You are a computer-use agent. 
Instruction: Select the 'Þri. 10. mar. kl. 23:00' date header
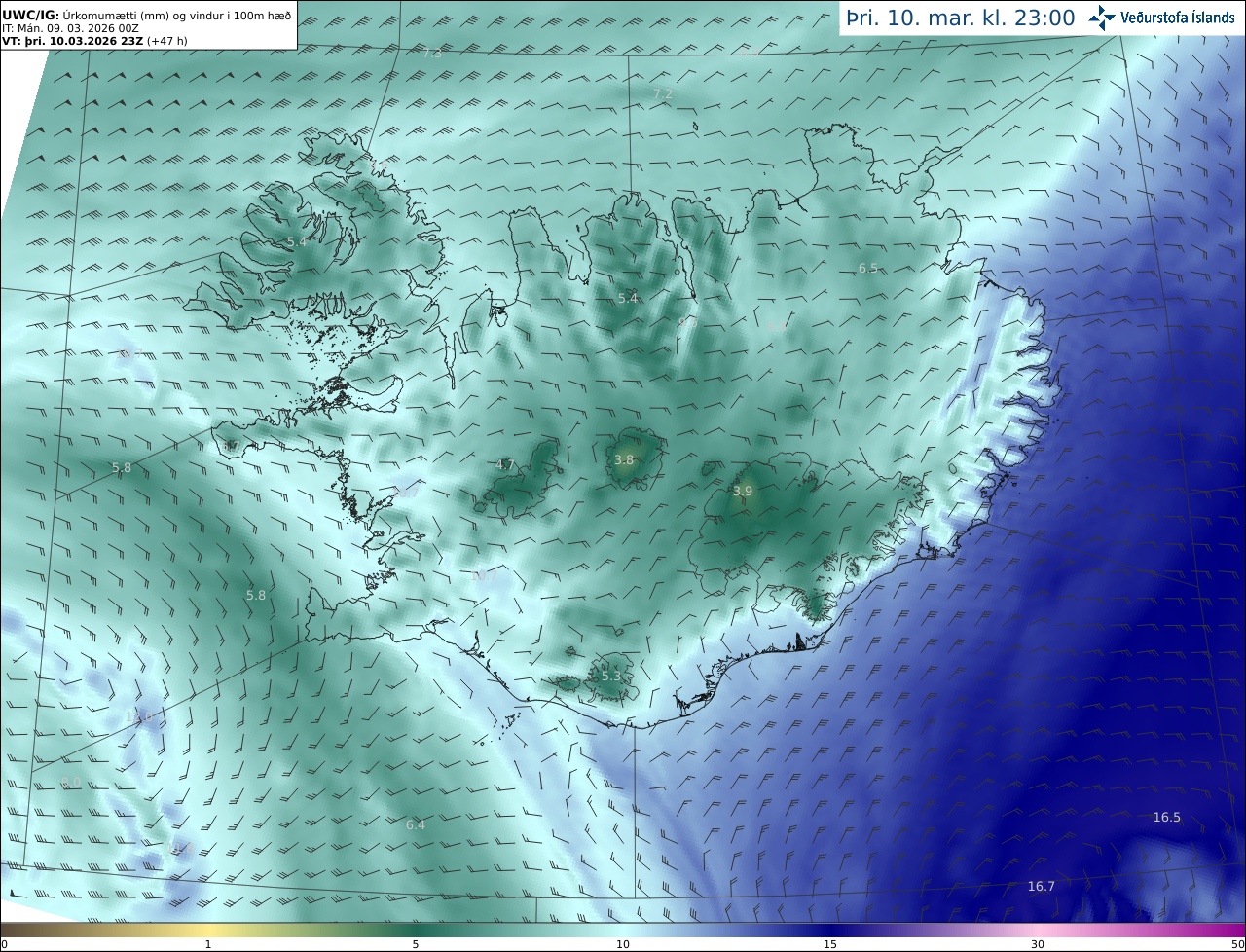961,18
